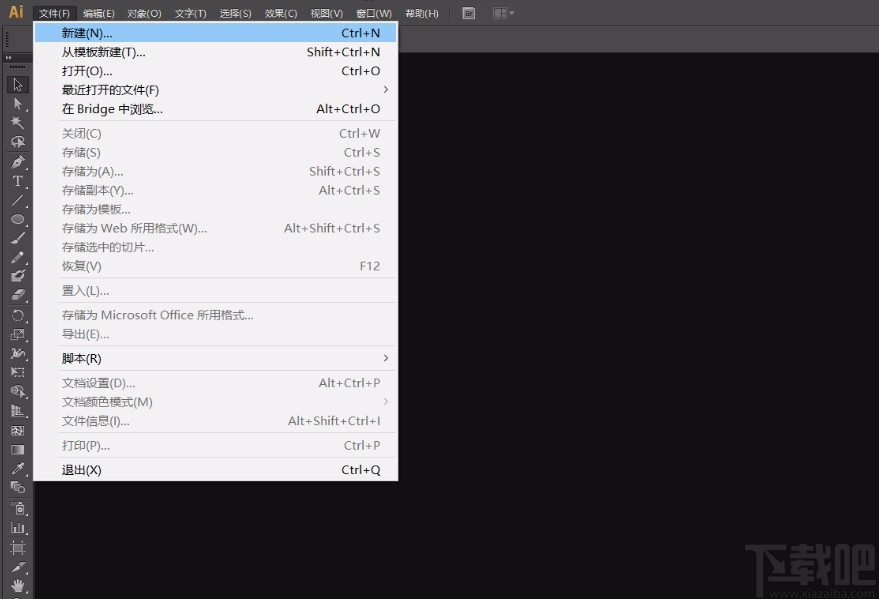Select the Blob Brush tool

[17, 276]
